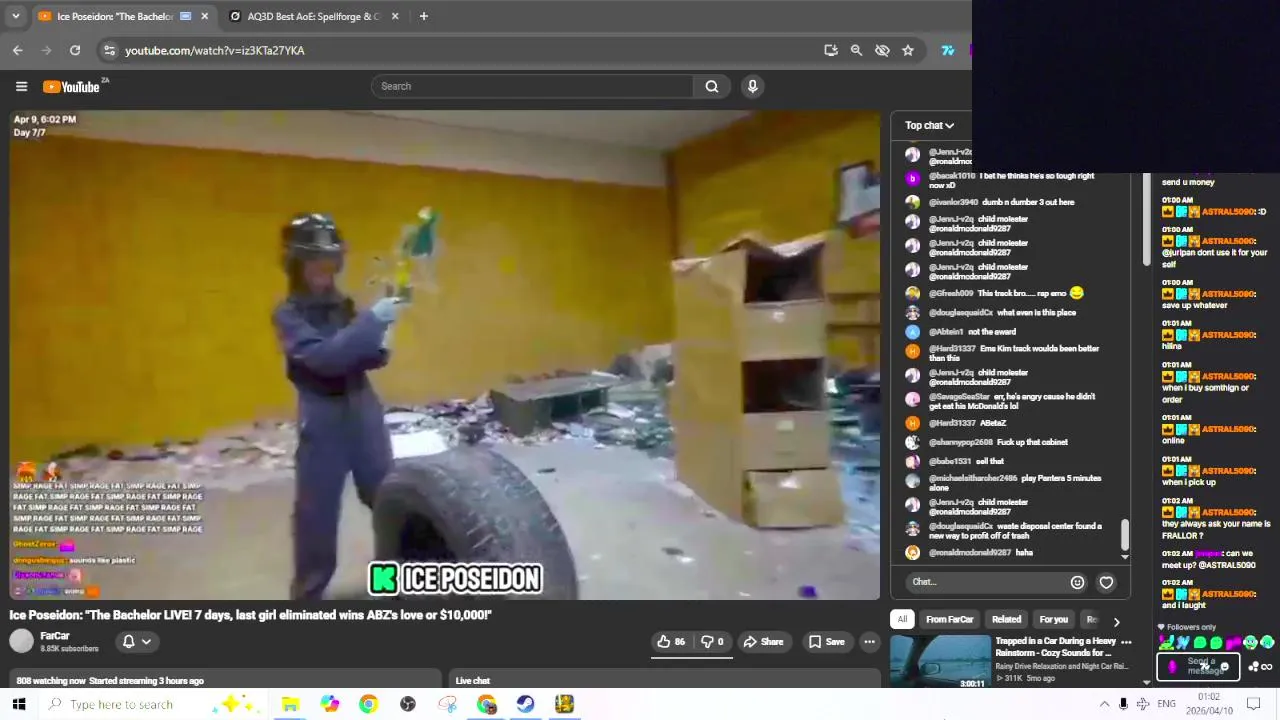Open Steam from the taskbar
The width and height of the screenshot is (1280, 720).
tap(525, 704)
